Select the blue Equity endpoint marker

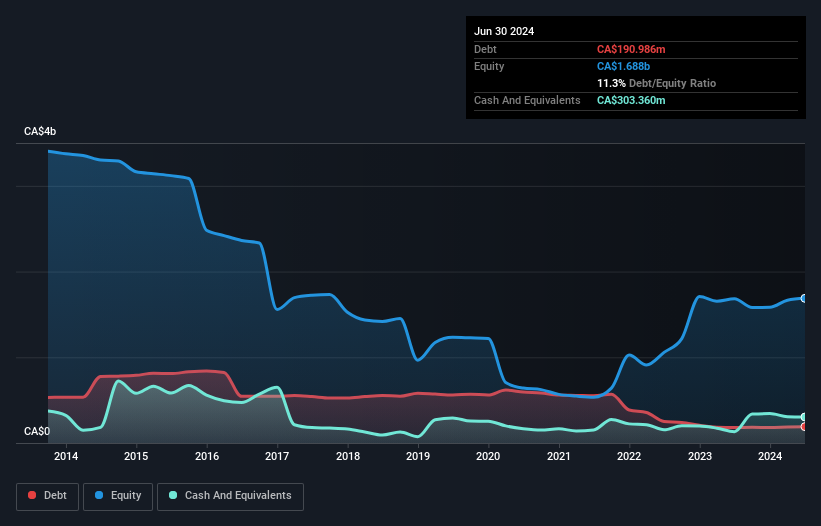804,298
